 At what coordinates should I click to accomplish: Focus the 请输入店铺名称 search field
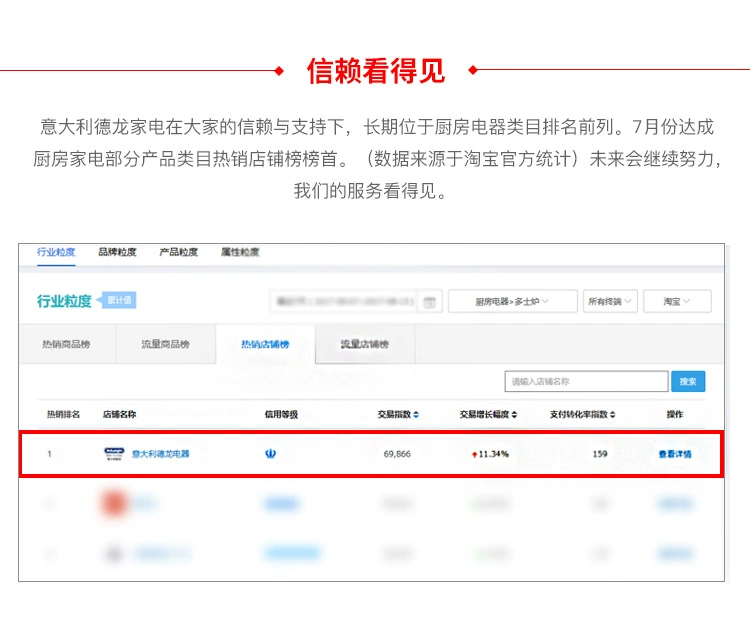[586, 381]
